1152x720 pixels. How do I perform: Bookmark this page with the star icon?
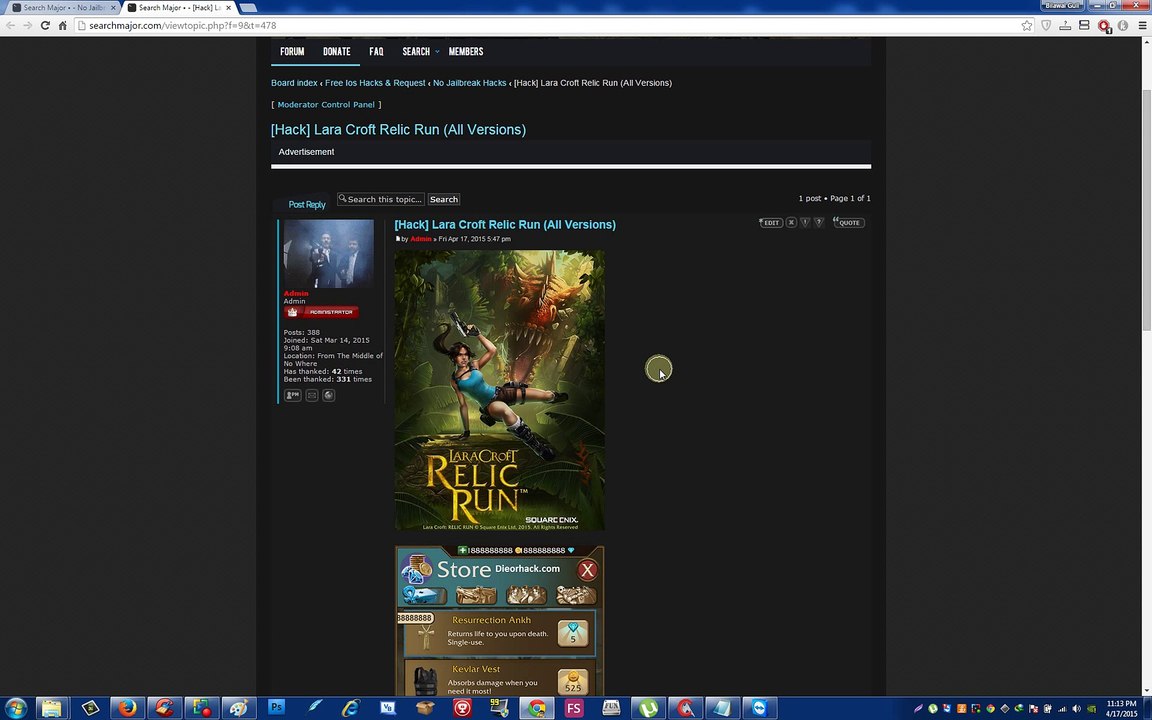click(1026, 25)
